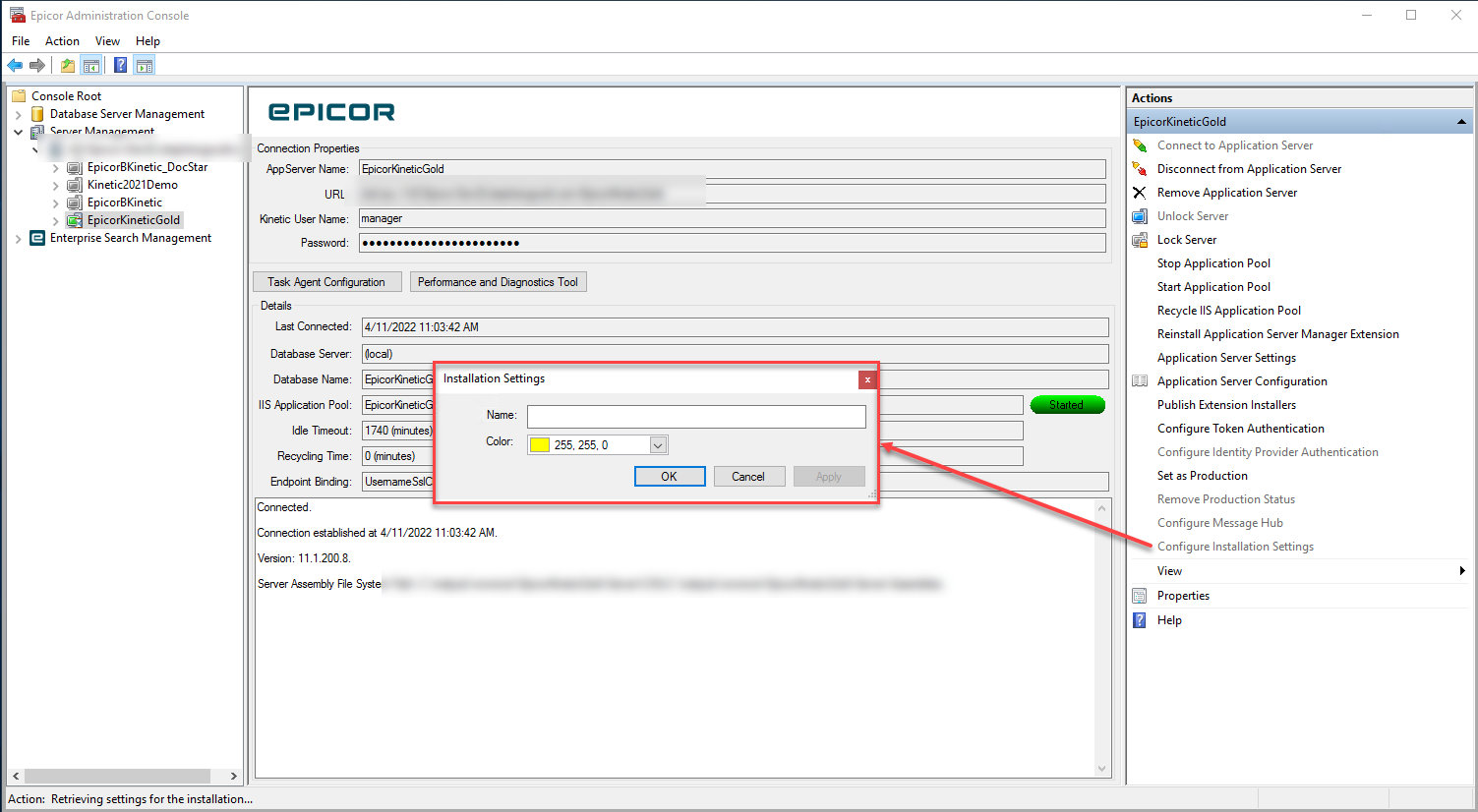Image resolution: width=1478 pixels, height=812 pixels.
Task: Click Configure Token Authentication action
Action: [1241, 429]
